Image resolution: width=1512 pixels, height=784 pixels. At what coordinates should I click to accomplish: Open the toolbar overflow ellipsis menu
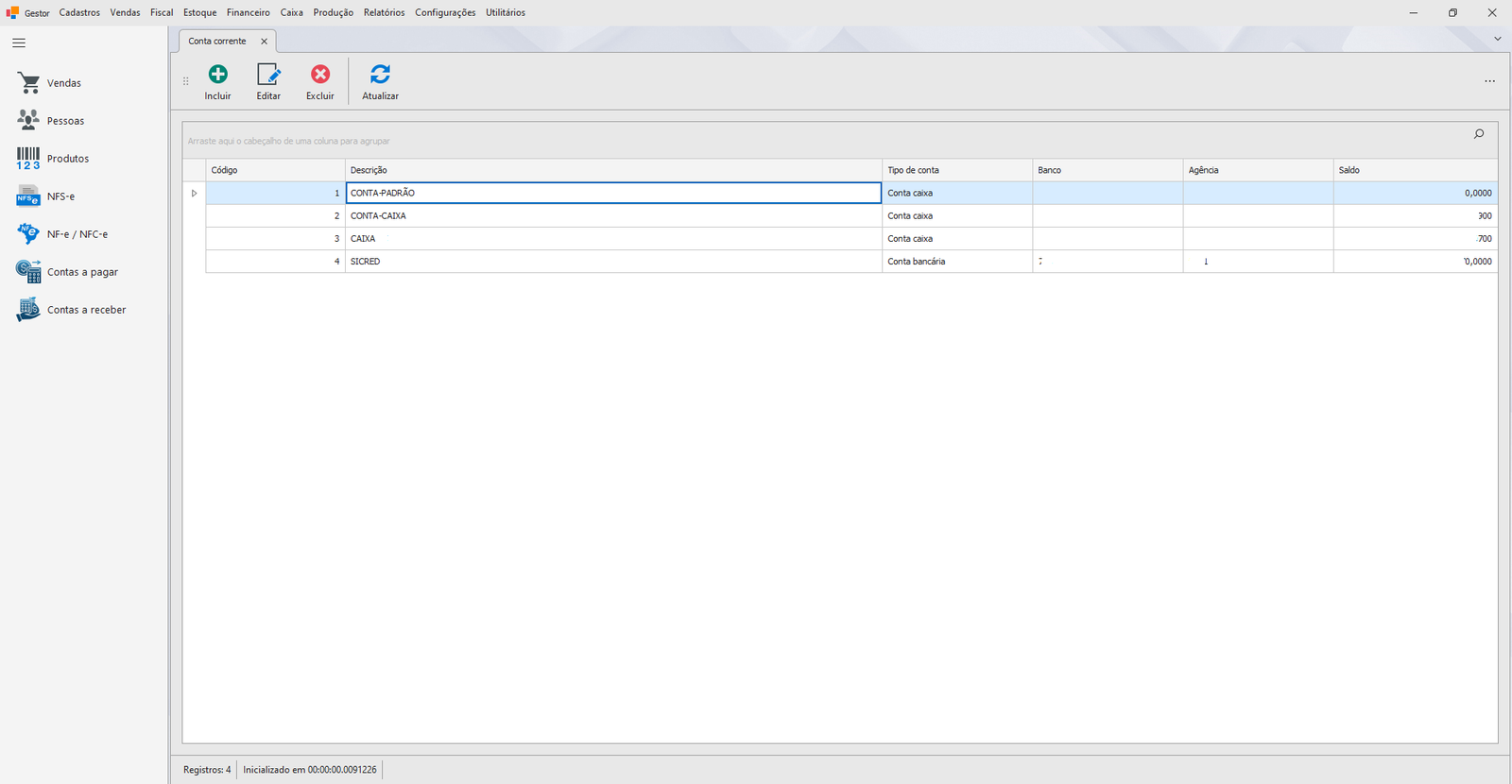(1489, 81)
